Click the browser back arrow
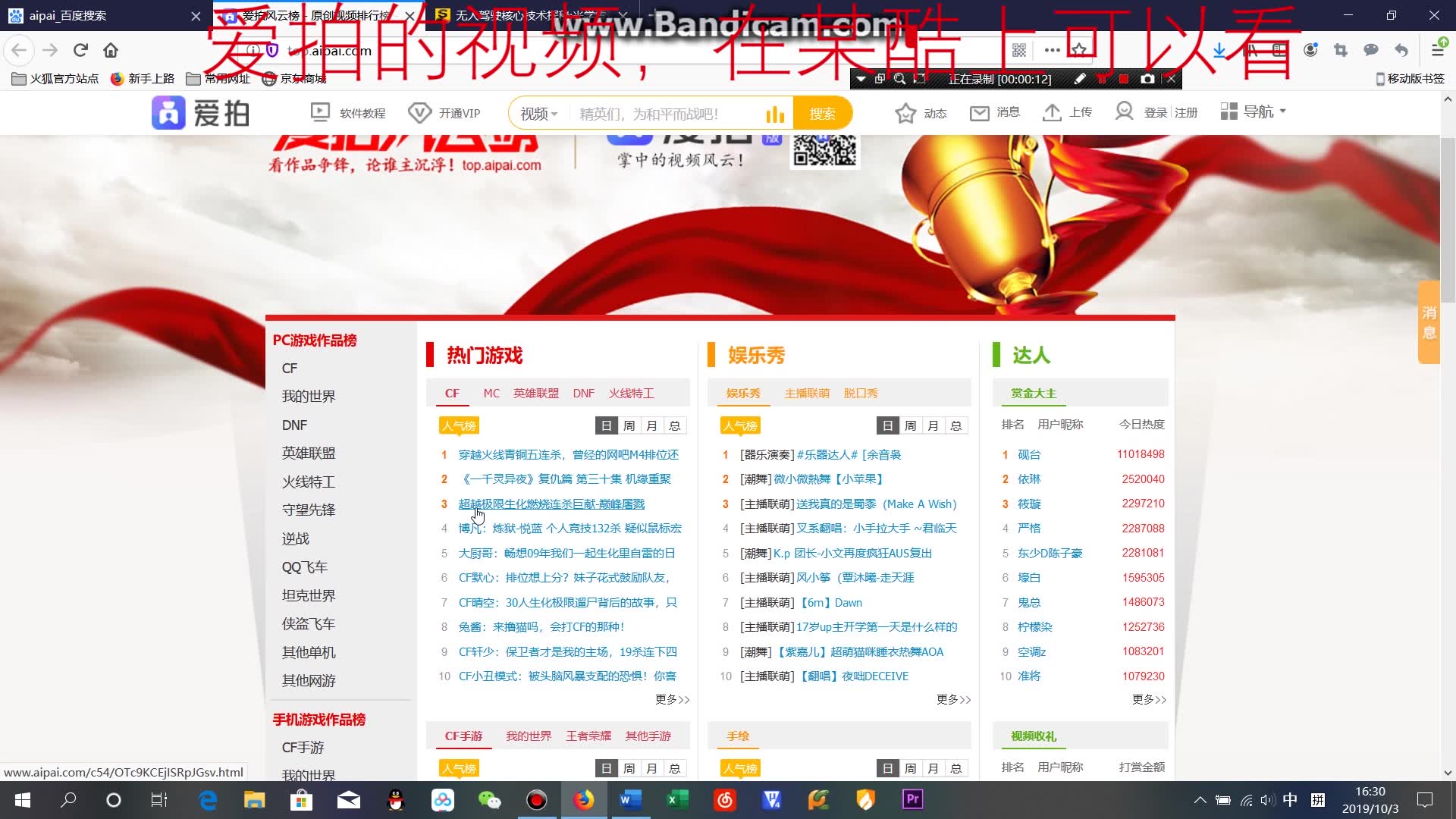Image resolution: width=1456 pixels, height=819 pixels. pos(19,50)
